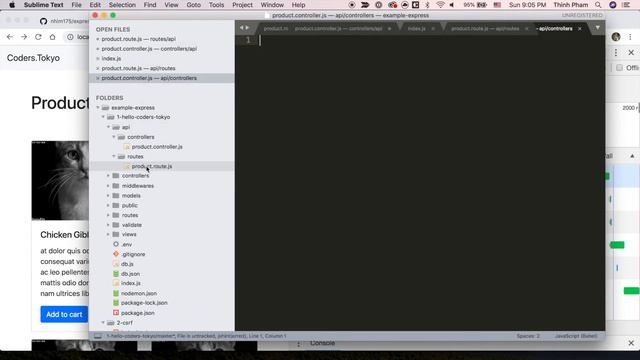The width and height of the screenshot is (640, 360).
Task: Open the .env file
Action: coord(127,244)
